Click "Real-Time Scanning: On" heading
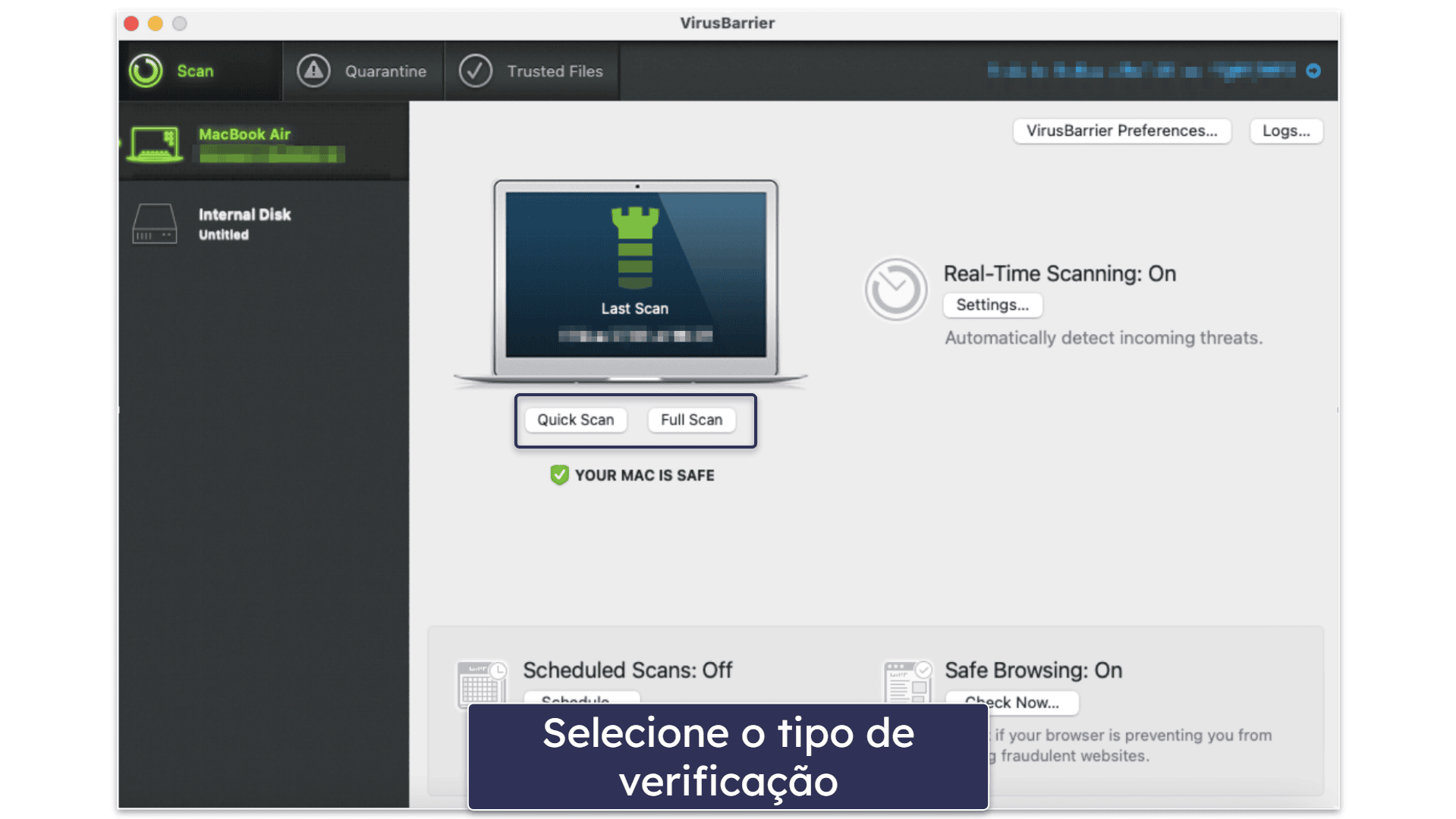 click(x=1059, y=273)
